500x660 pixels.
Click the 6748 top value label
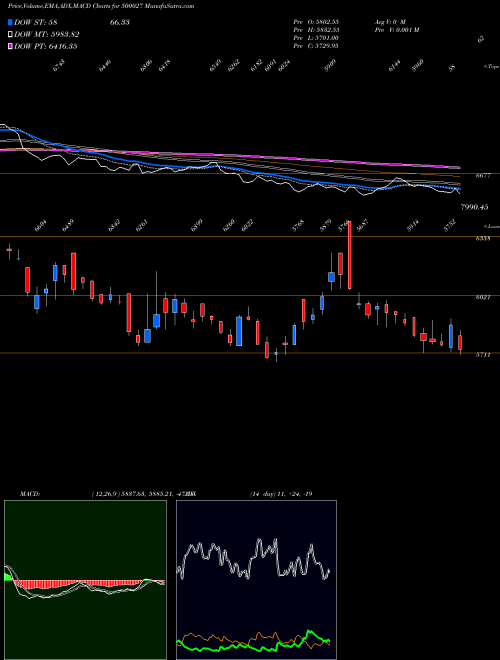[x=59, y=66]
